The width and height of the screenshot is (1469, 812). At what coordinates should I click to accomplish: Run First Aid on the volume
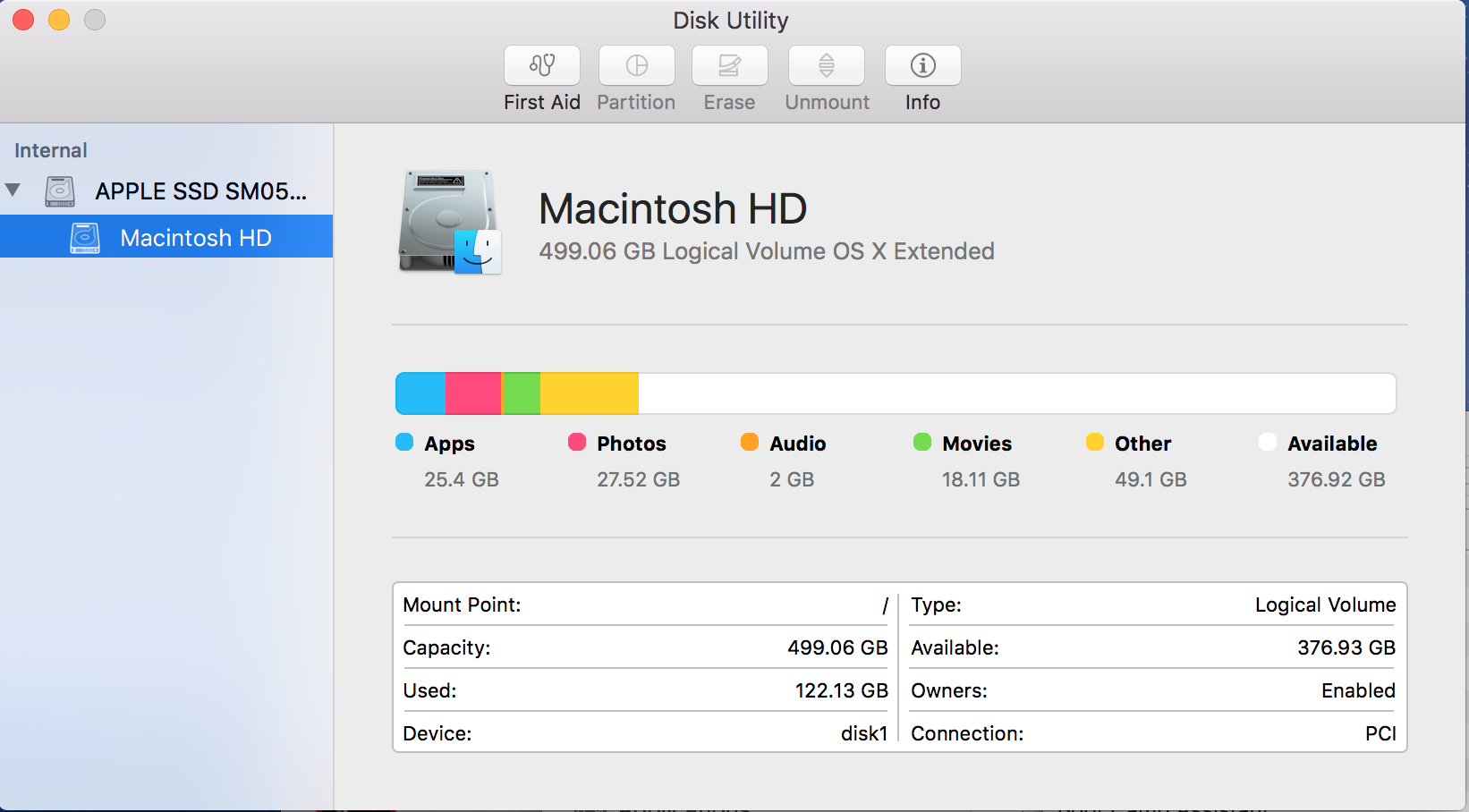pos(542,65)
